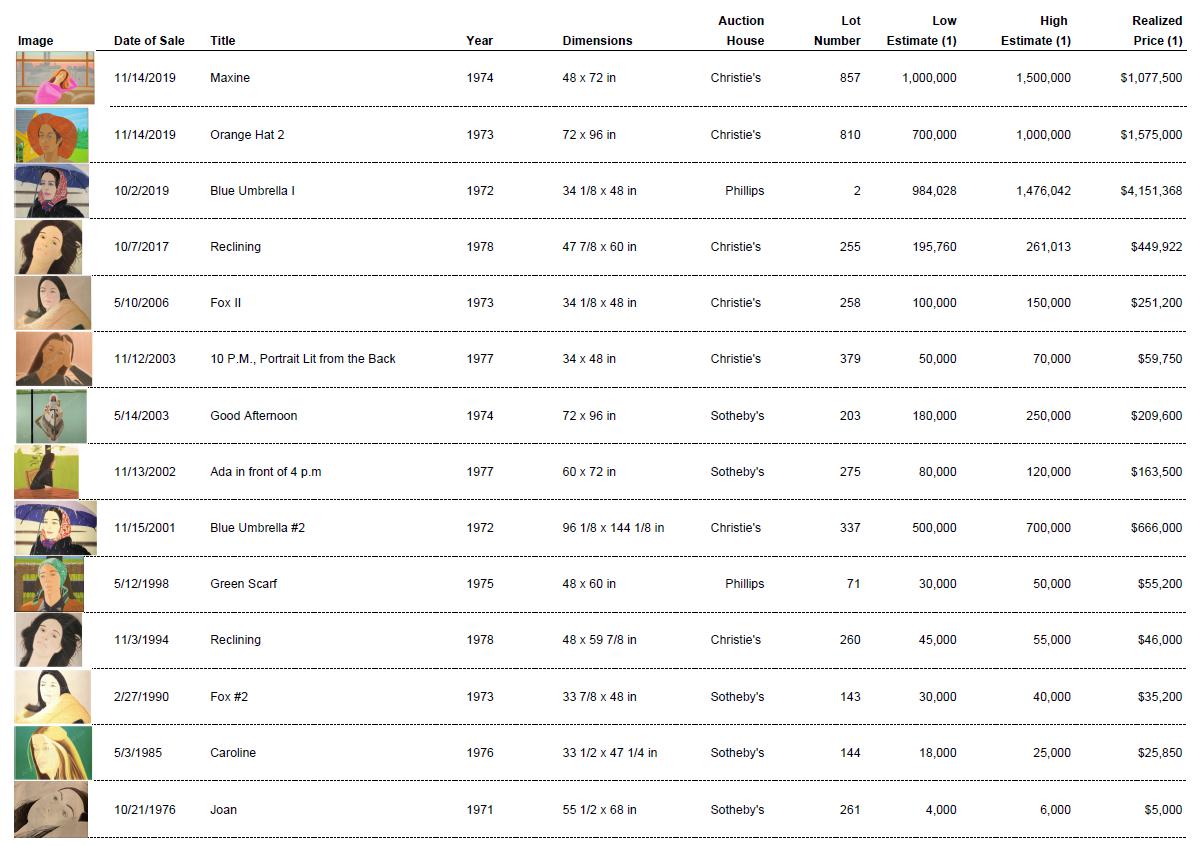This screenshot has height=846, width=1197.
Task: Click the title '10 P.M., Portrait Lit from the Back'
Action: pos(303,359)
